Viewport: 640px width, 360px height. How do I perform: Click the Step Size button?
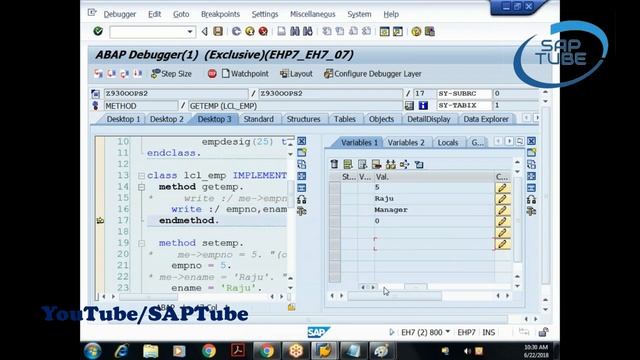pyautogui.click(x=171, y=74)
